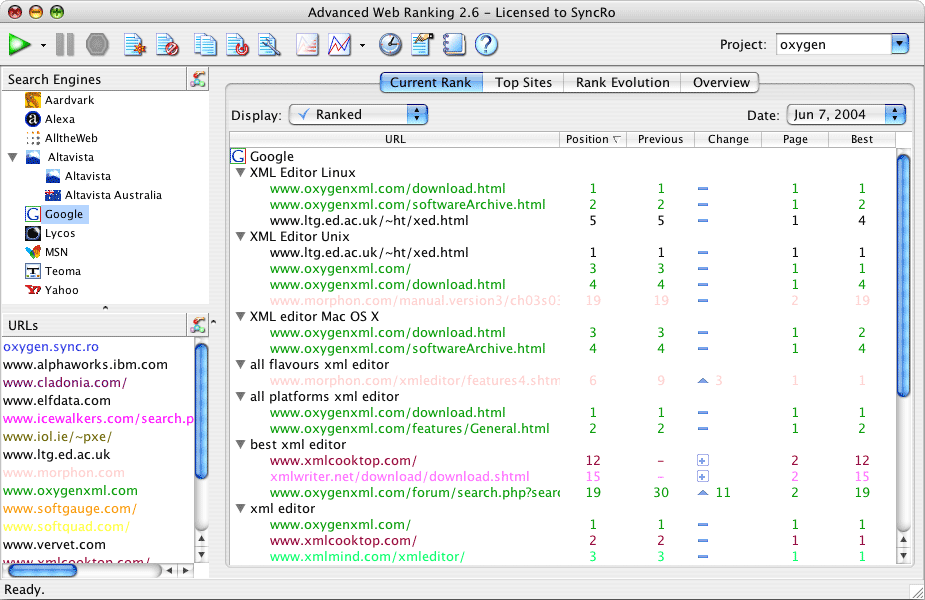Viewport: 925px width, 600px height.
Task: Open the spiral notebook icon
Action: pos(454,45)
